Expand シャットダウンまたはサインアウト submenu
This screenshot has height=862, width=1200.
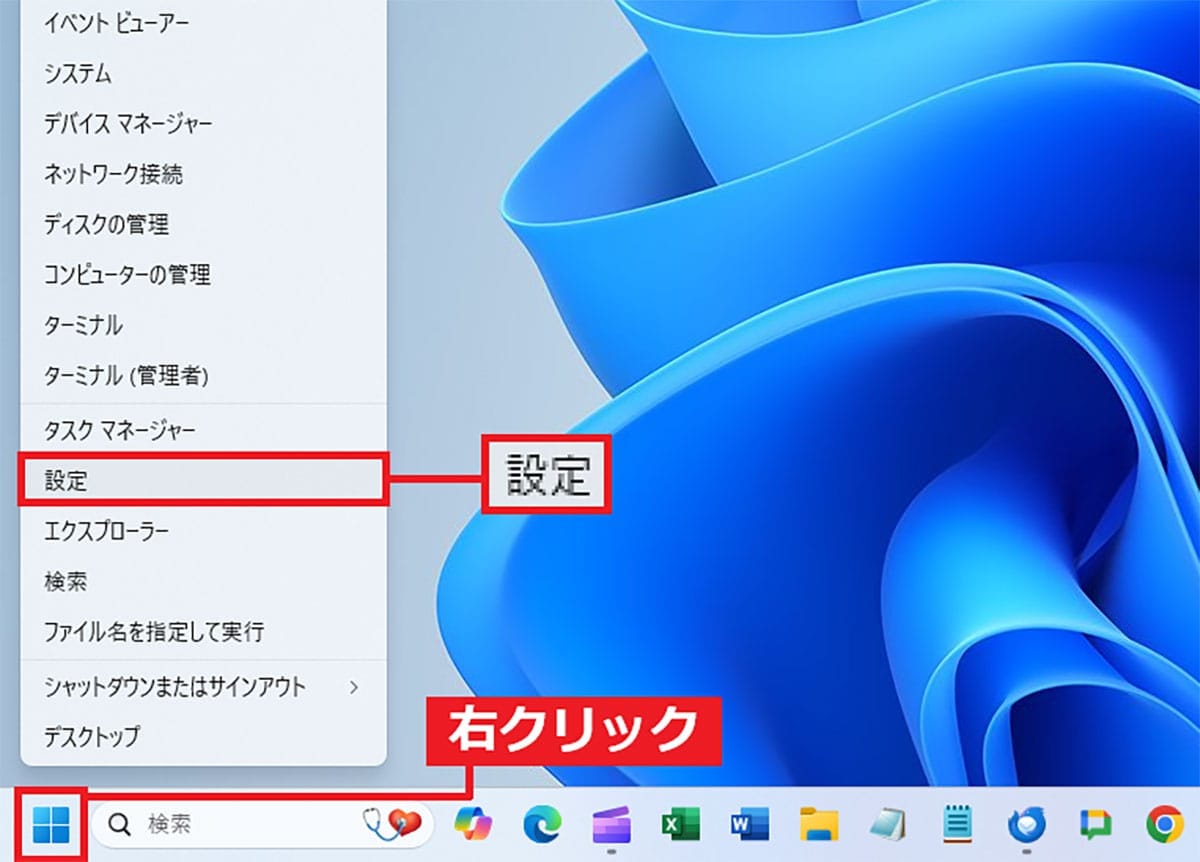200,687
